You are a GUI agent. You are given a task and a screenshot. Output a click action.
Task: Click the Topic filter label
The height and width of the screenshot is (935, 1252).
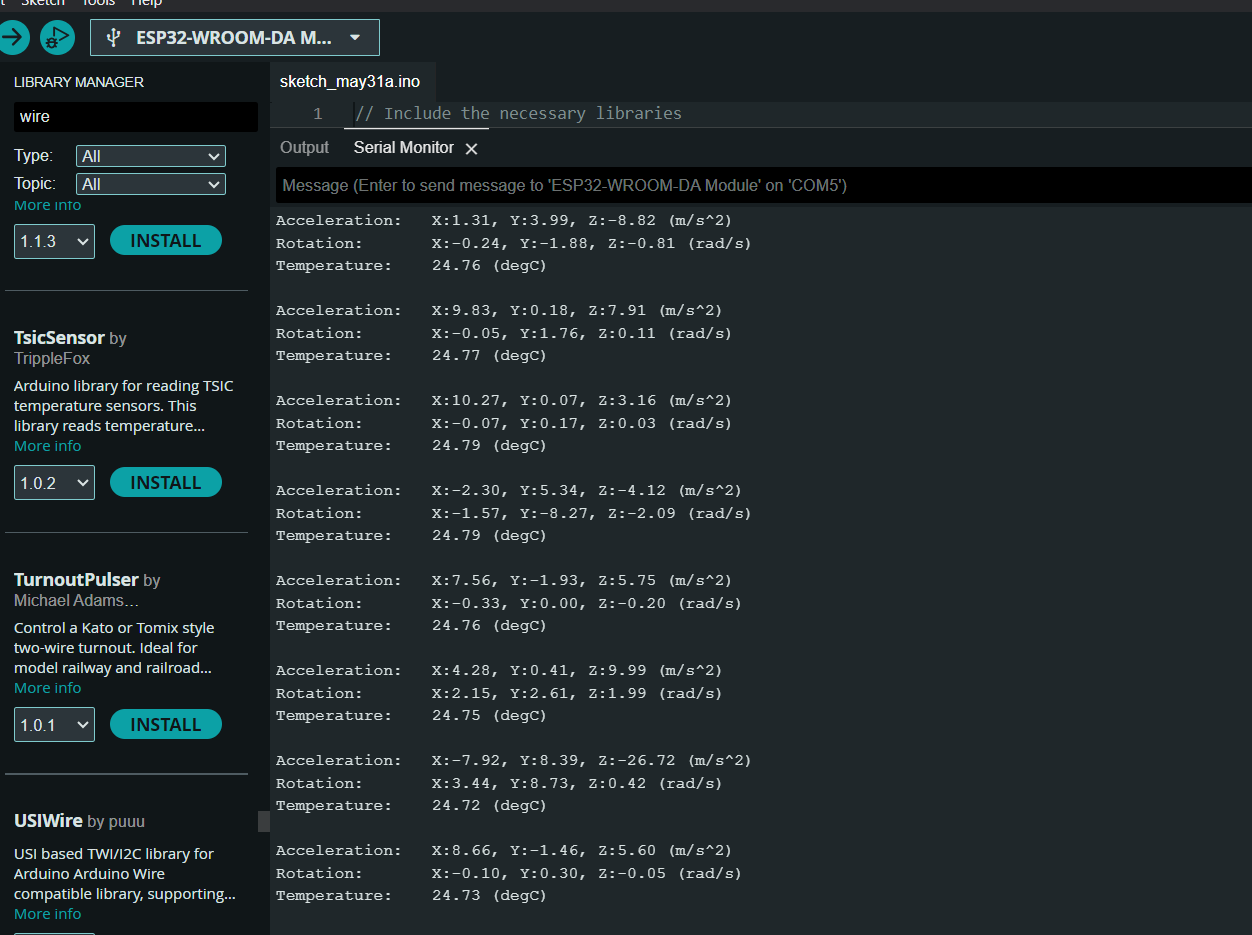35,184
